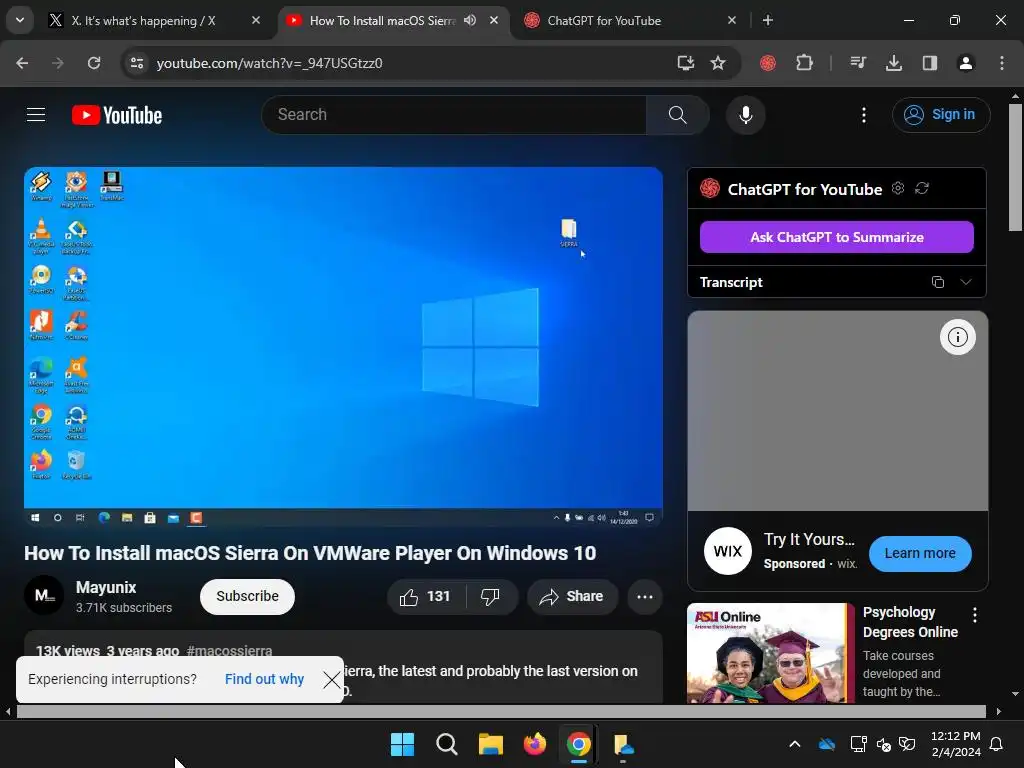Expand the Transcript section chevron
This screenshot has height=768, width=1024.
point(965,282)
